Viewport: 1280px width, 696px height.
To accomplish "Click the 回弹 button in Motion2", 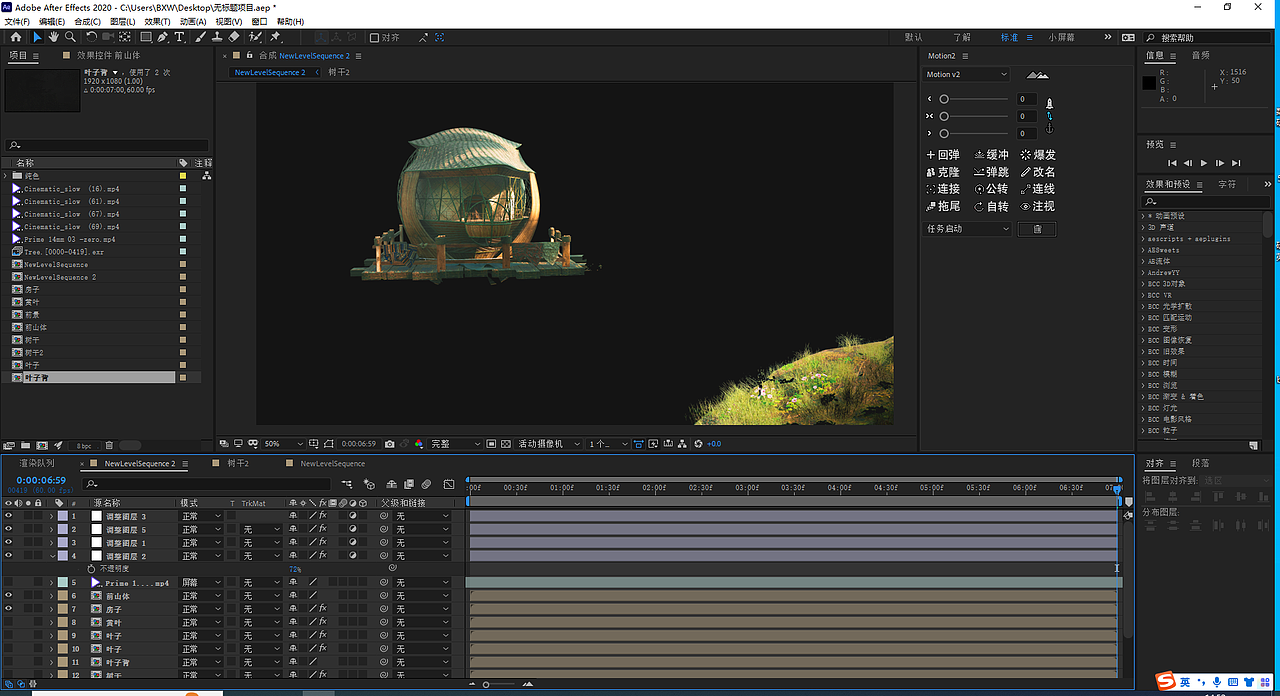I will tap(943, 155).
